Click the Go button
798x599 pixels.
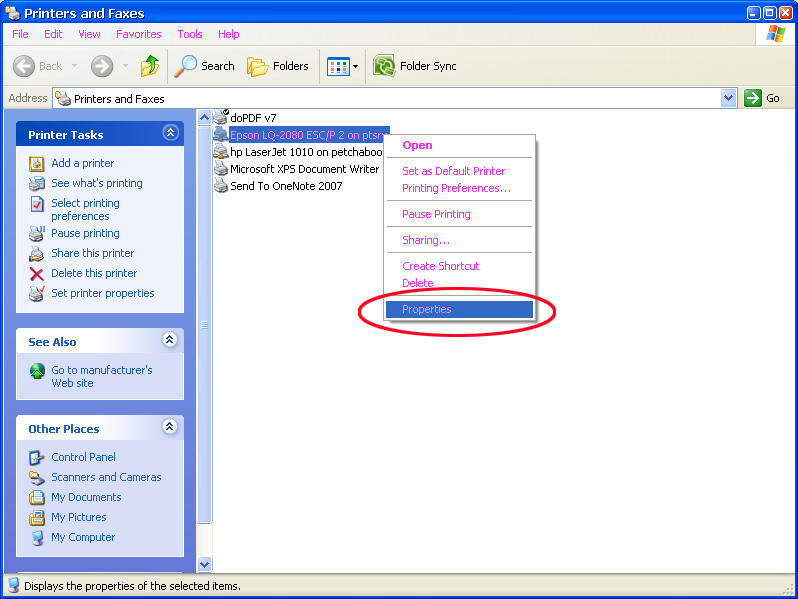click(763, 98)
